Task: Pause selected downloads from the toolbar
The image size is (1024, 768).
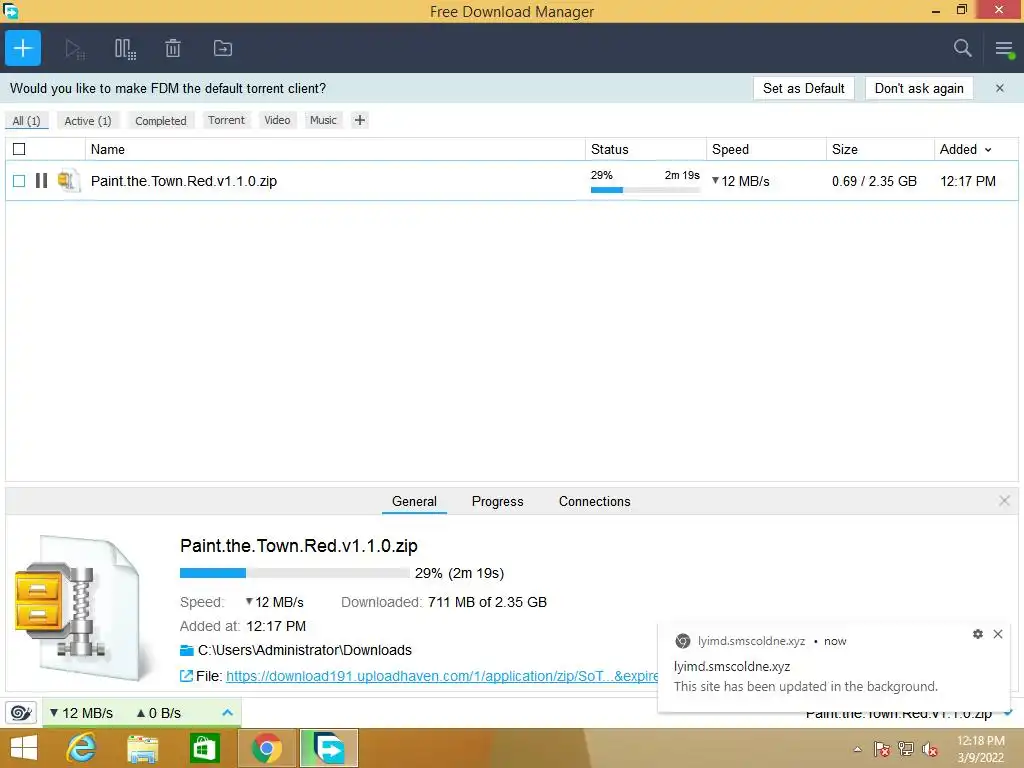Action: pos(125,49)
